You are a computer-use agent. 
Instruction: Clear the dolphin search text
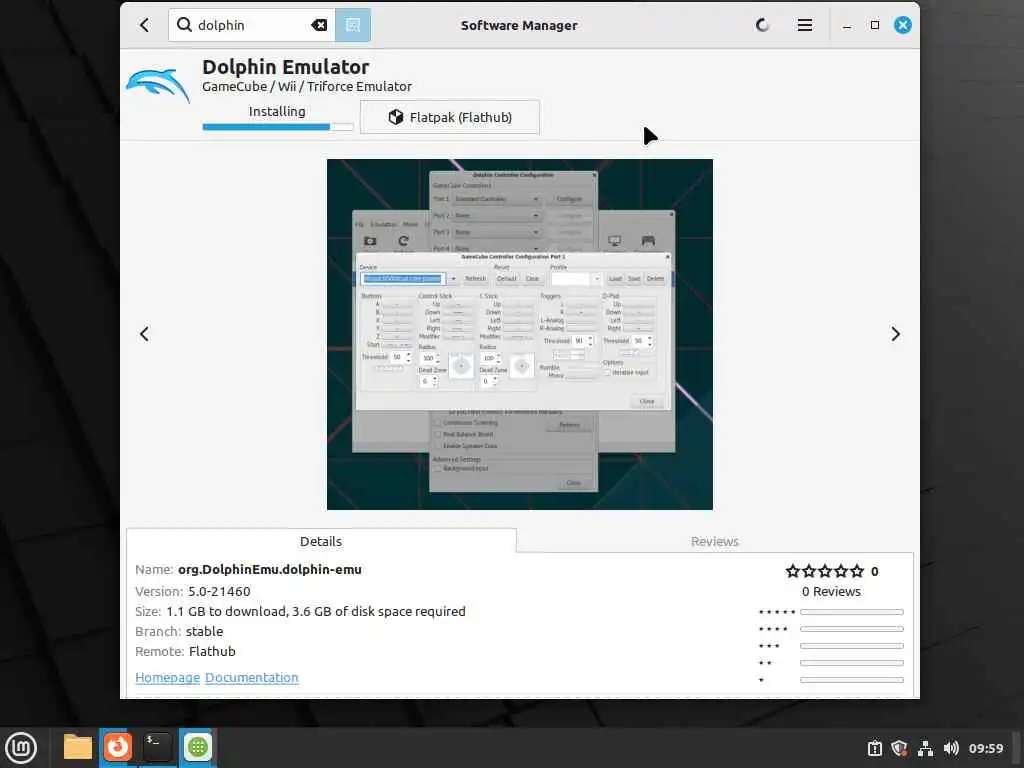(319, 25)
